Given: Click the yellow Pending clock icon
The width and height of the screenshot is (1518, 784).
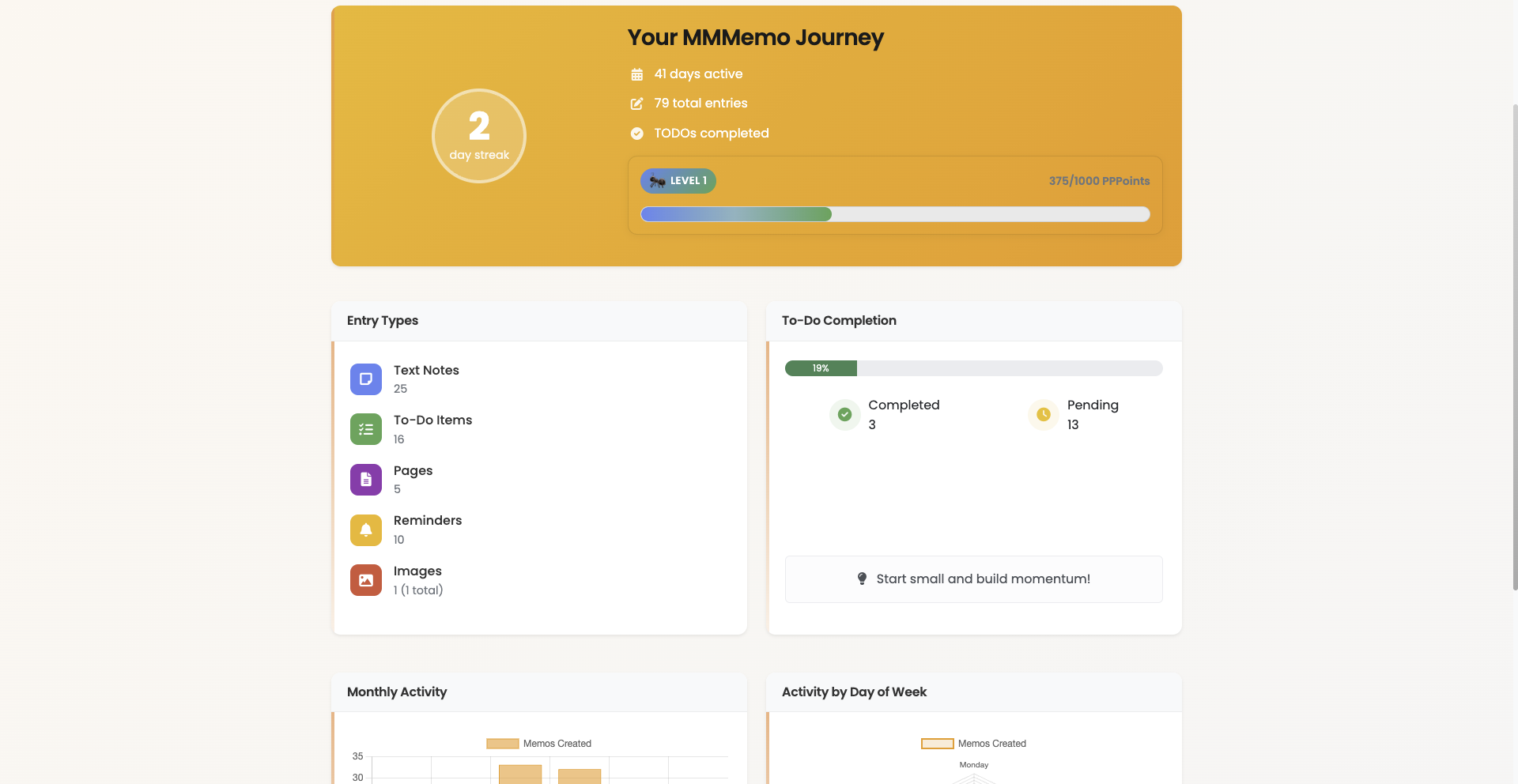Looking at the screenshot, I should (1044, 414).
